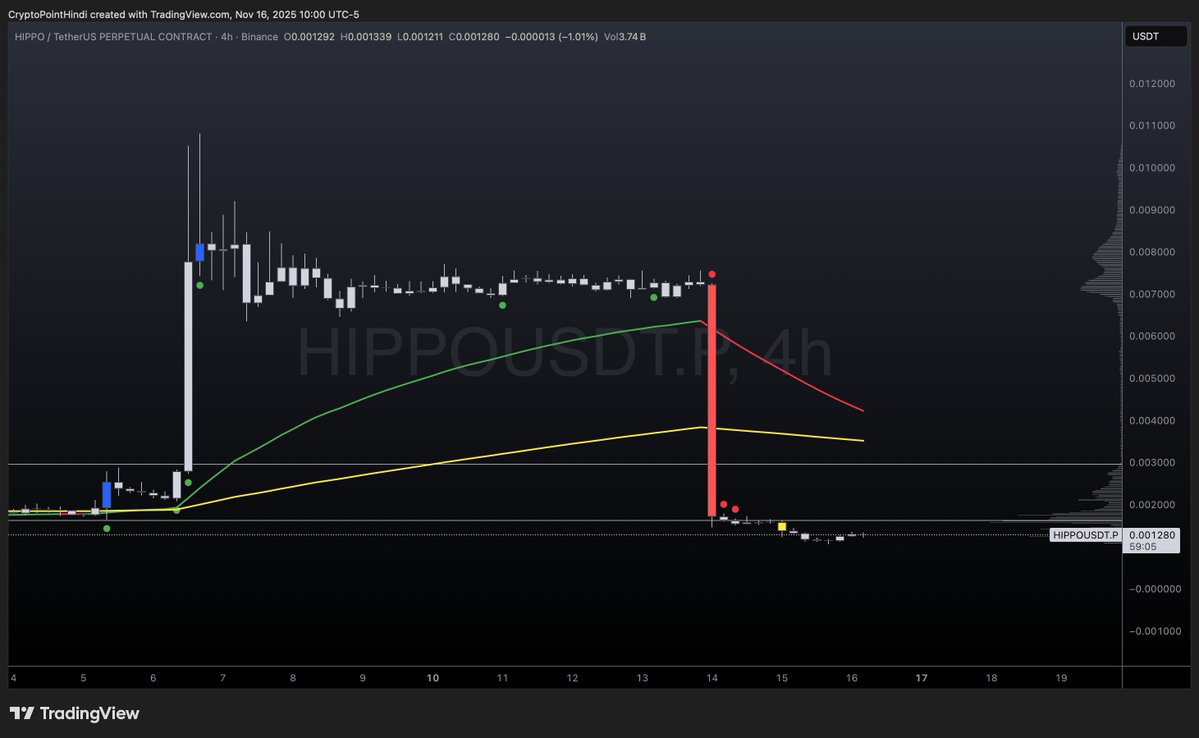Select the large red bearish candle
Screen dimensions: 1199x738
712,400
